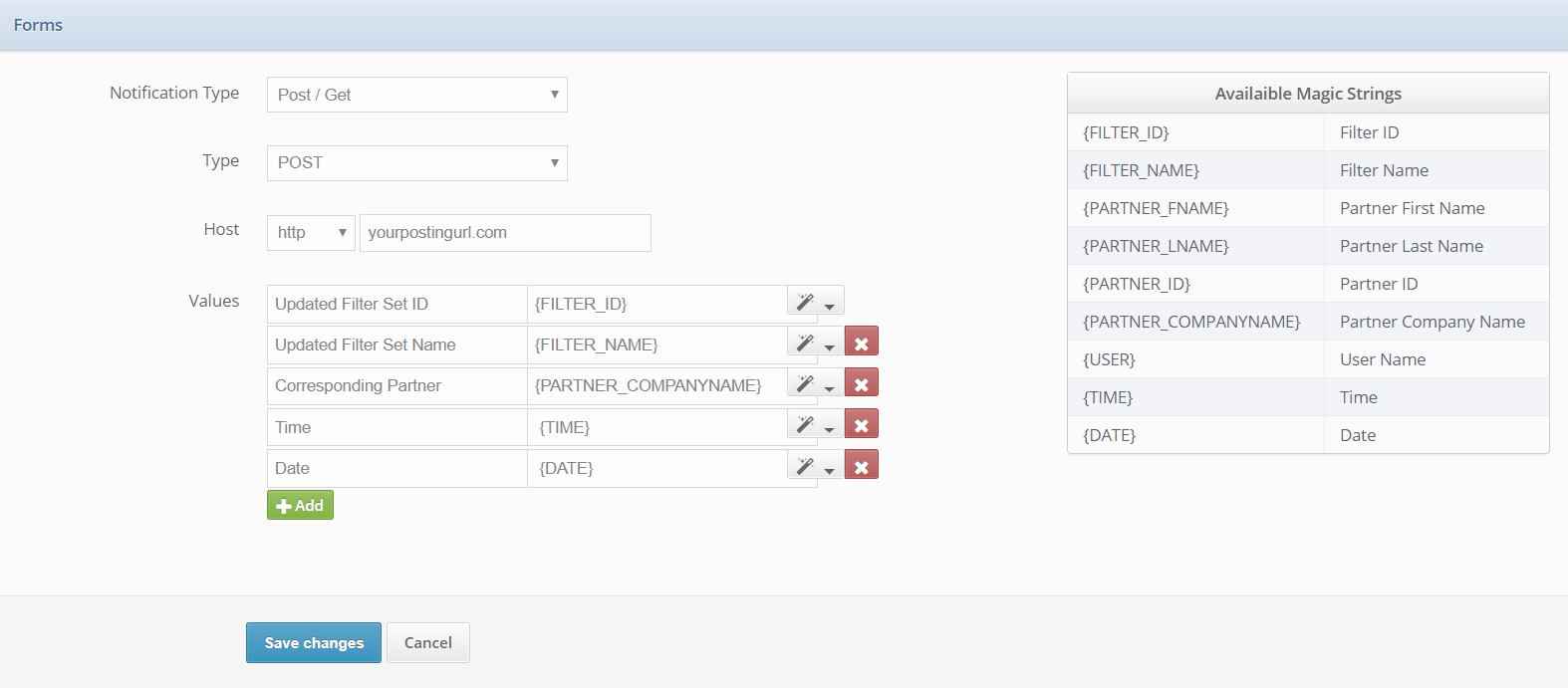Expand the Type POST dropdown
The image size is (1568, 688).
[417, 163]
